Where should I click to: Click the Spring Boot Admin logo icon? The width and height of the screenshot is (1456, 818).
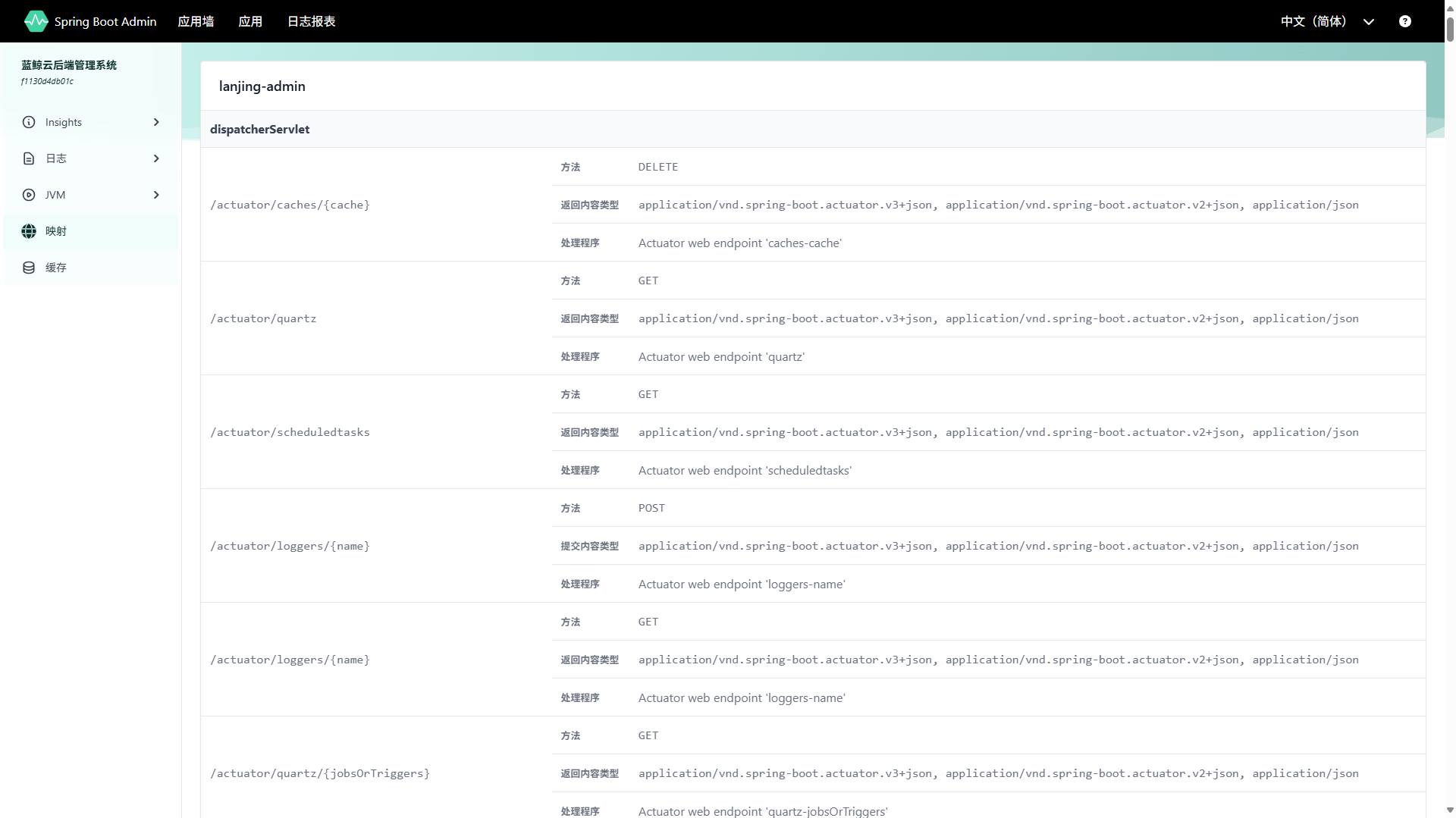pos(36,21)
